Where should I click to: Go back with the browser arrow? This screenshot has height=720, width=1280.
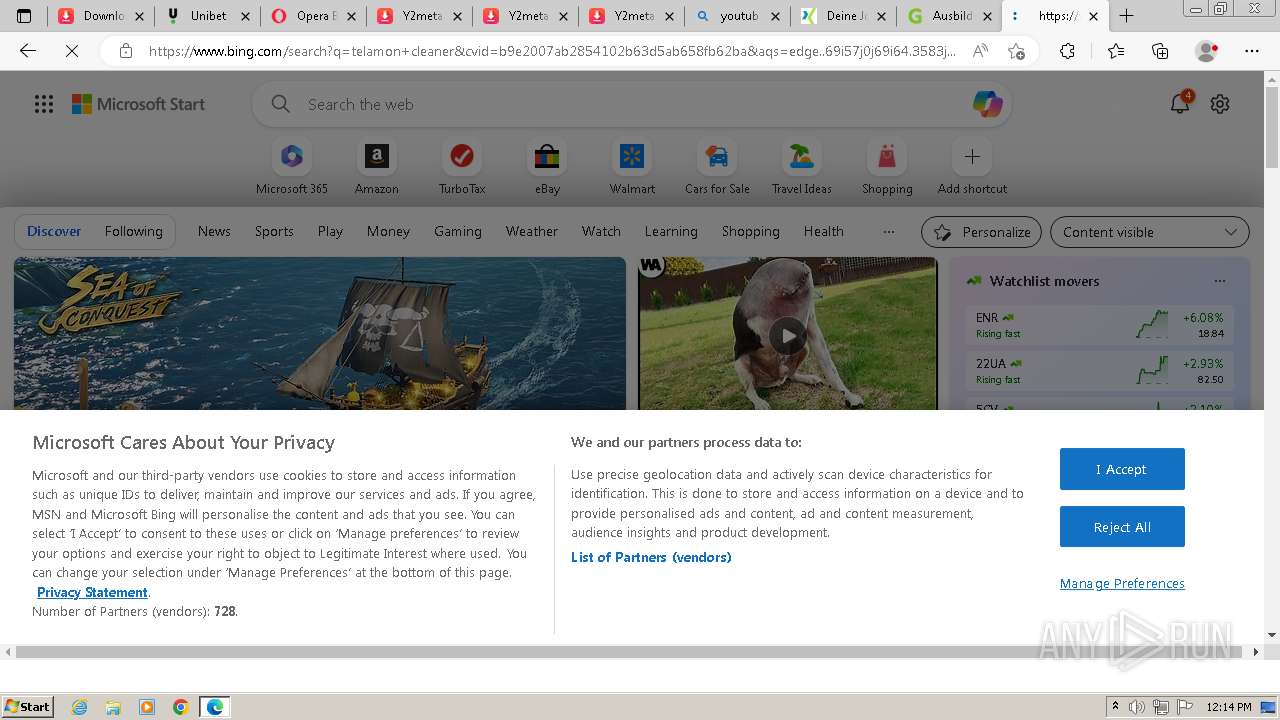(28, 51)
